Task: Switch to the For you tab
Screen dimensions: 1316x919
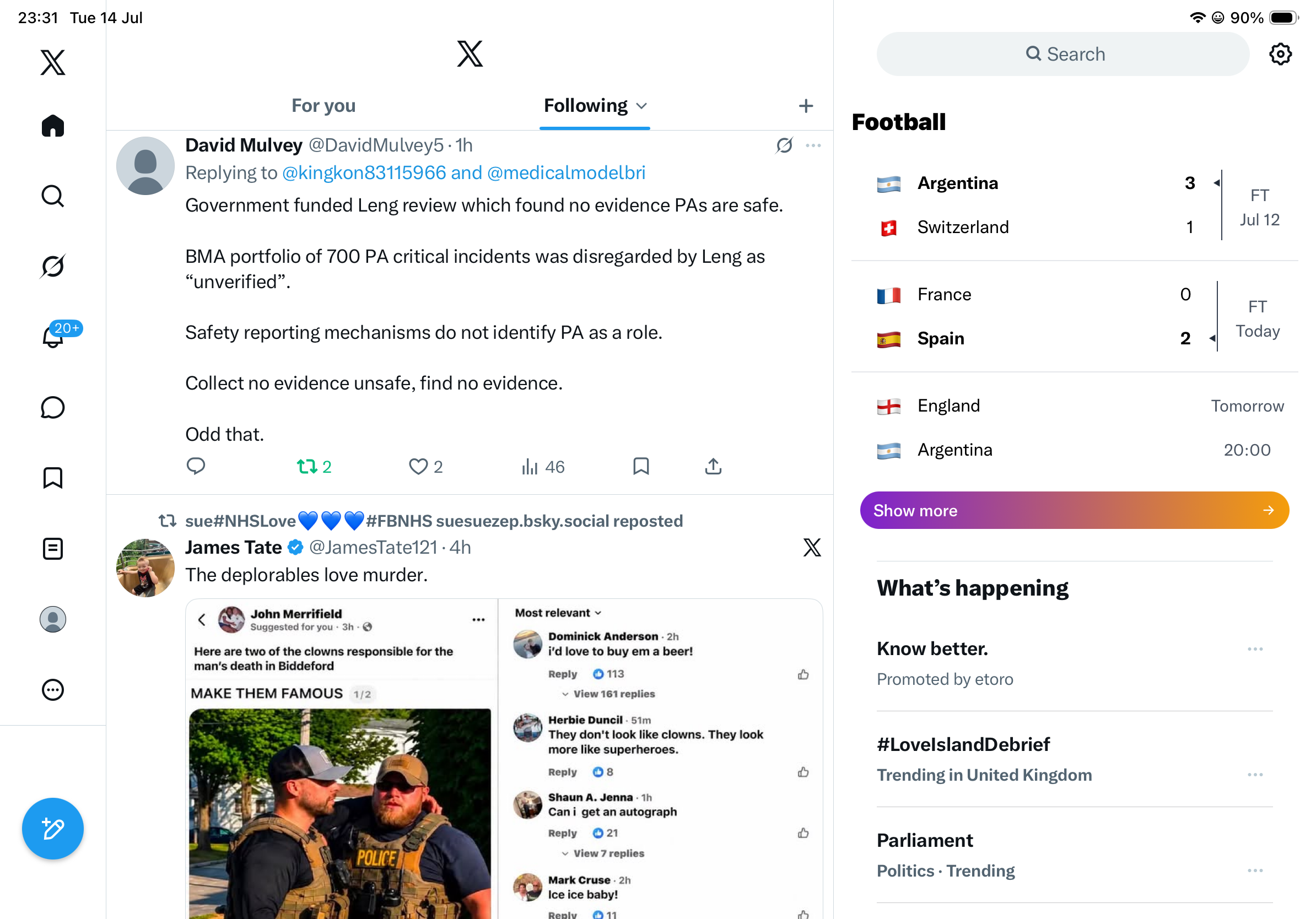Action: pyautogui.click(x=323, y=105)
